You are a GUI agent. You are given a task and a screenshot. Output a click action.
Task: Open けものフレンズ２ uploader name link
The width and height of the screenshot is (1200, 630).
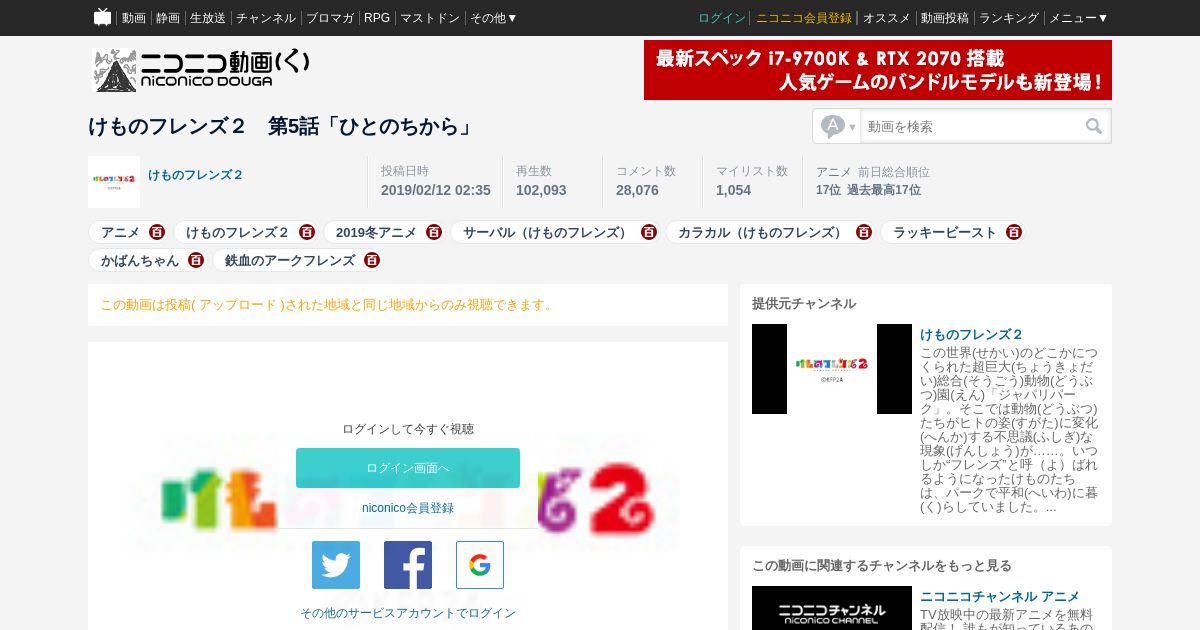tap(196, 175)
